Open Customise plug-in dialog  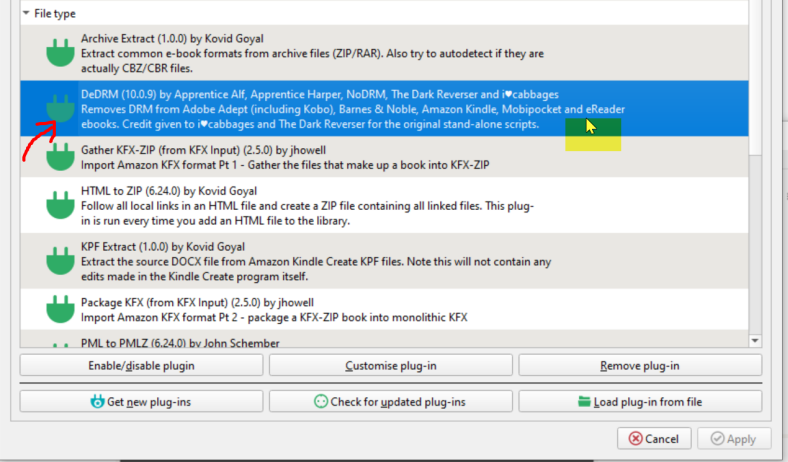pos(390,365)
